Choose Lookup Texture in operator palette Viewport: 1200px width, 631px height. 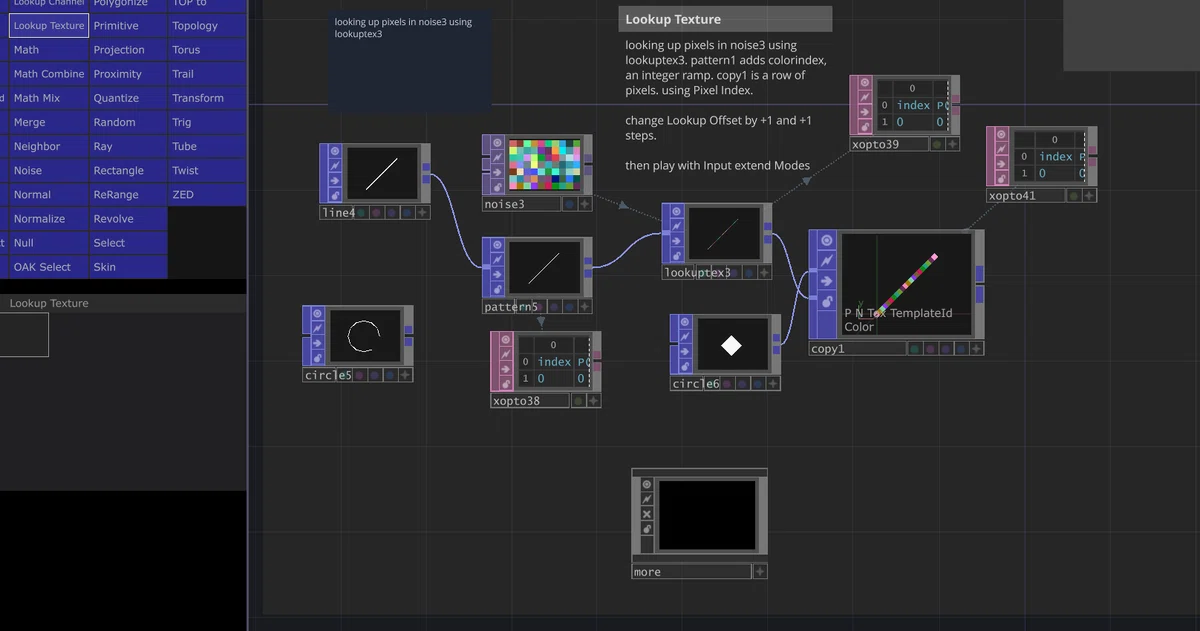tap(49, 26)
